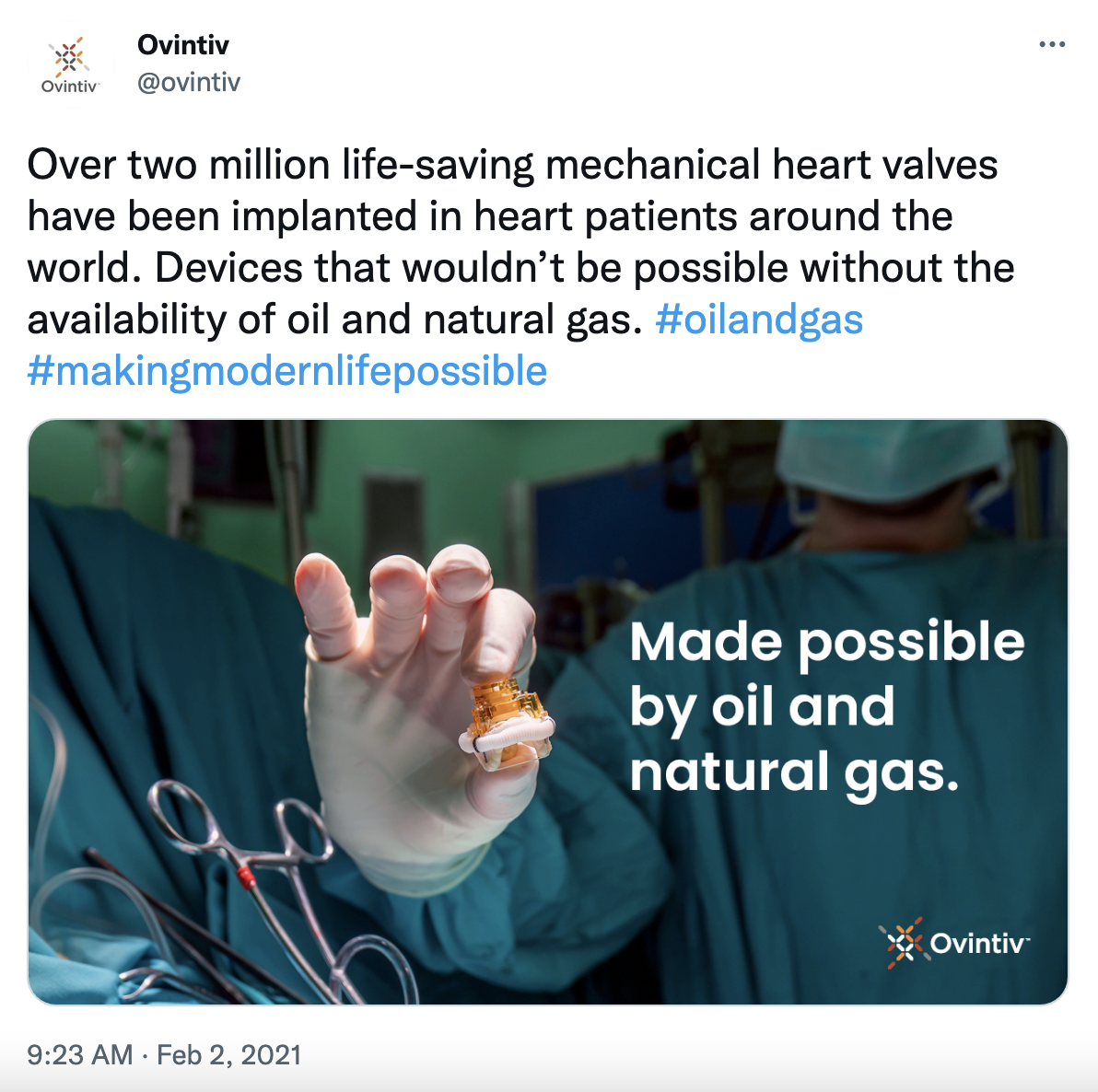This screenshot has height=1092, width=1098.
Task: Click the mechanical heart valve in photo
Action: [508, 721]
